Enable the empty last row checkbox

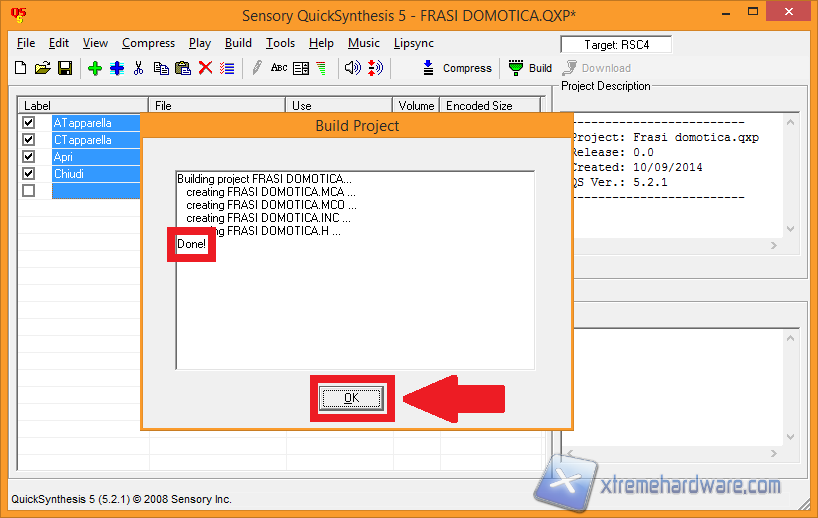(29, 191)
